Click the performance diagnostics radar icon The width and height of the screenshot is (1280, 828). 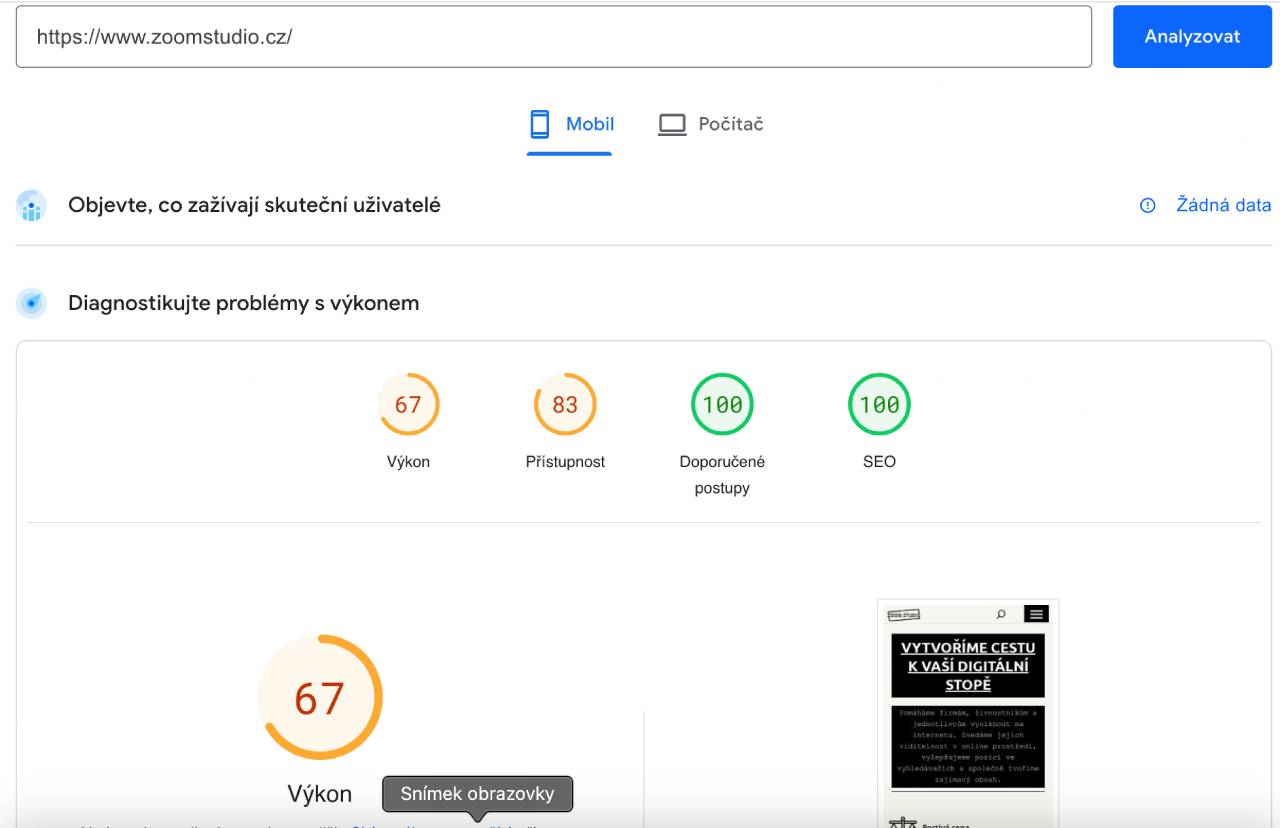(32, 303)
